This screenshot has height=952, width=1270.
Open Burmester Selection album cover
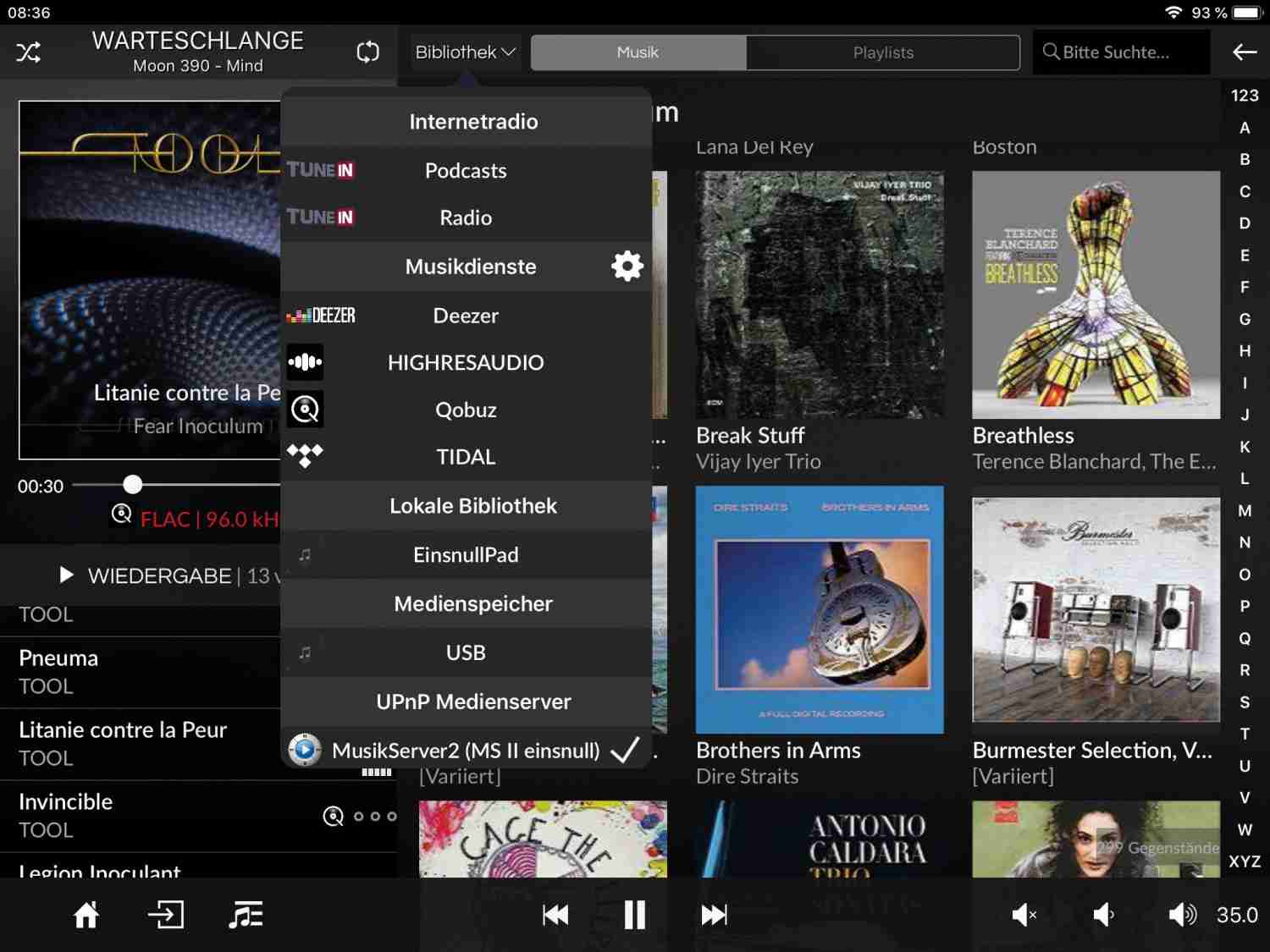pyautogui.click(x=1096, y=609)
